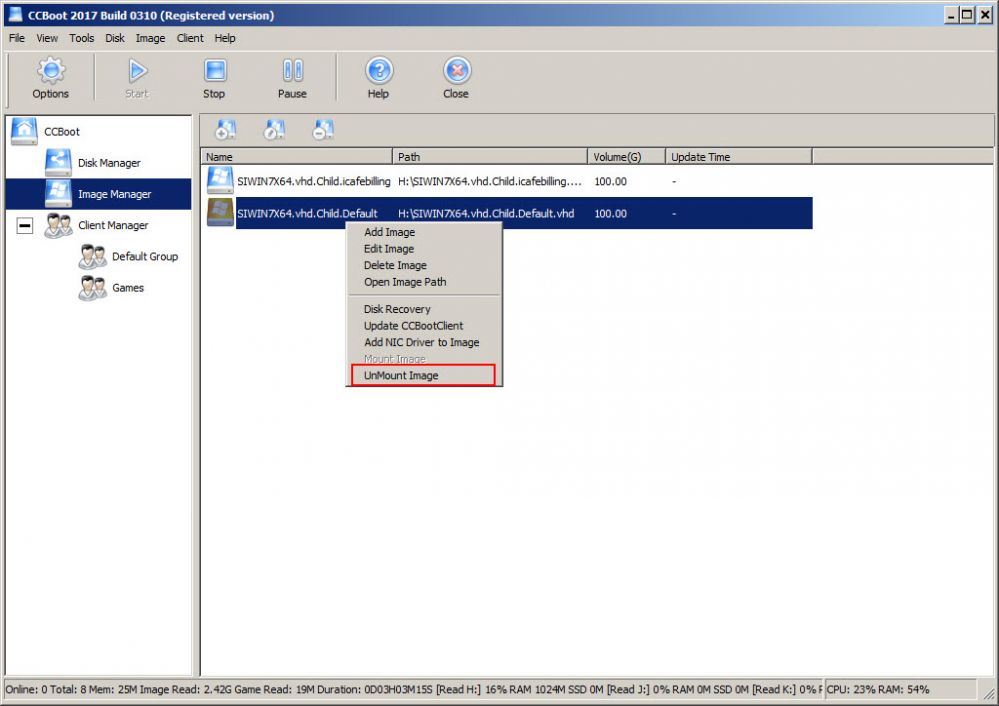The width and height of the screenshot is (999, 706).
Task: Click path H:\SIWIN7X64.vhd.Child.icafebilling
Action: [490, 181]
